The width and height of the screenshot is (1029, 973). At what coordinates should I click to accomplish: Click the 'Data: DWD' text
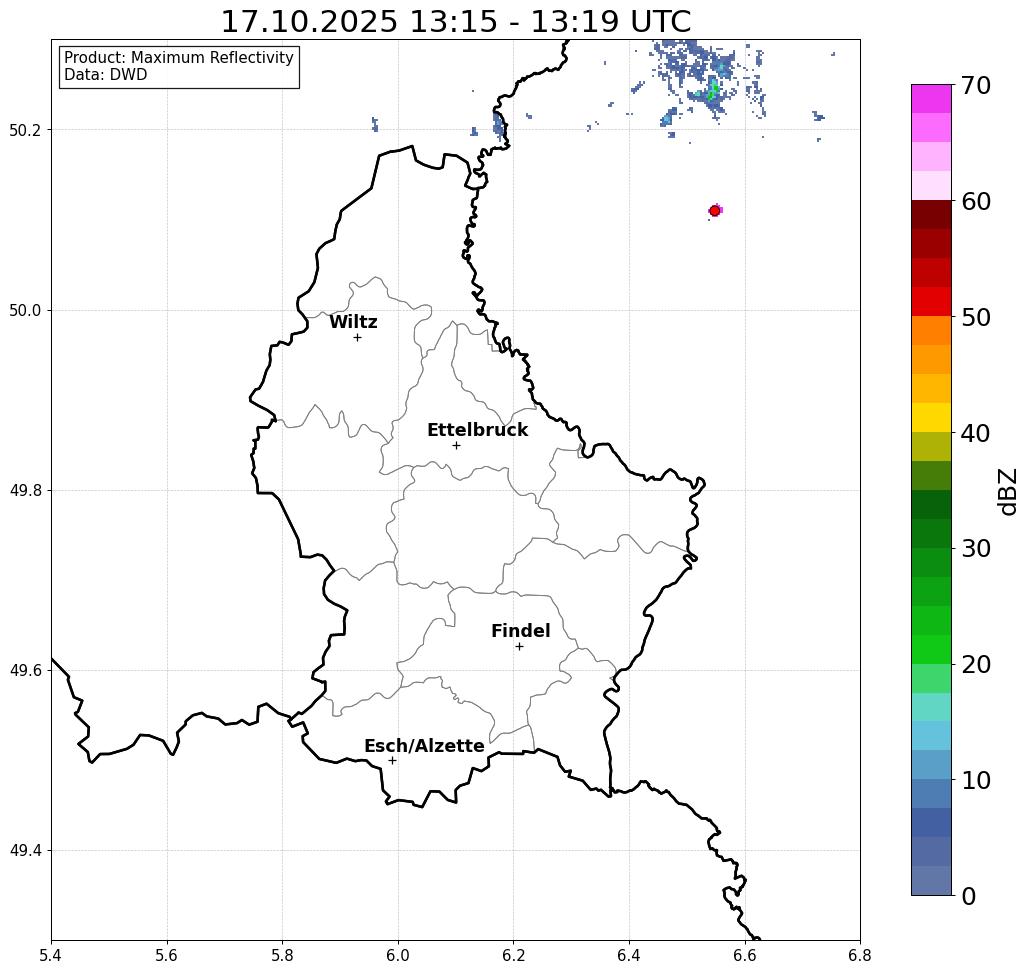point(106,75)
